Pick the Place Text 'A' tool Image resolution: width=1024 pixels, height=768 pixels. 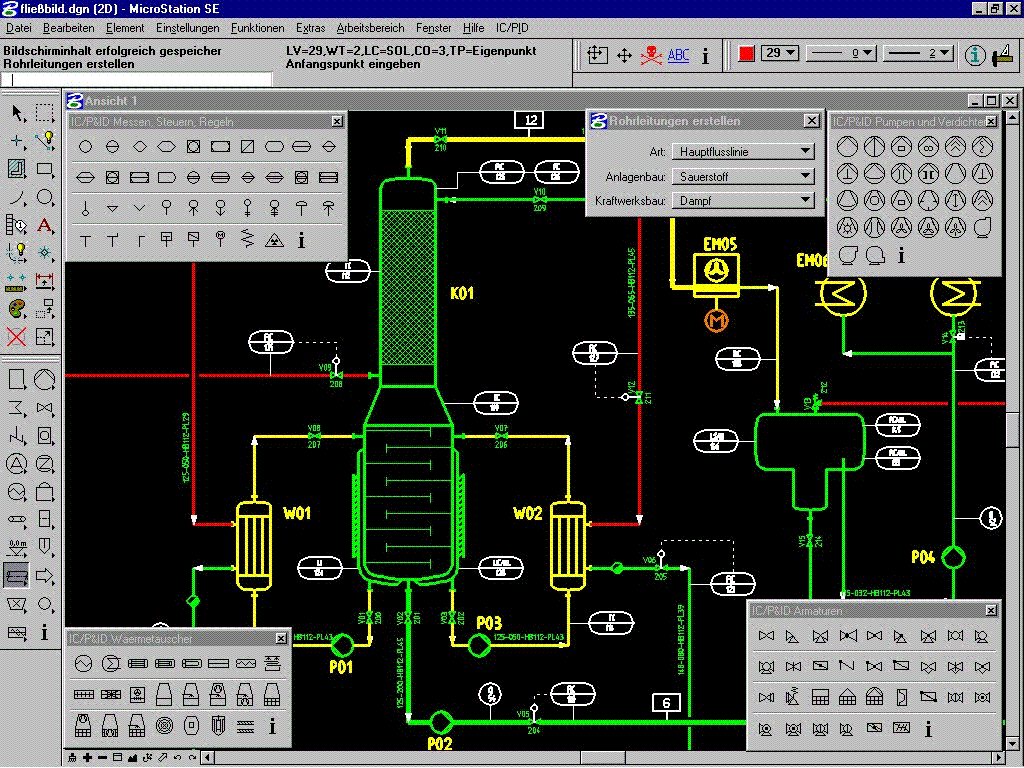[x=44, y=225]
